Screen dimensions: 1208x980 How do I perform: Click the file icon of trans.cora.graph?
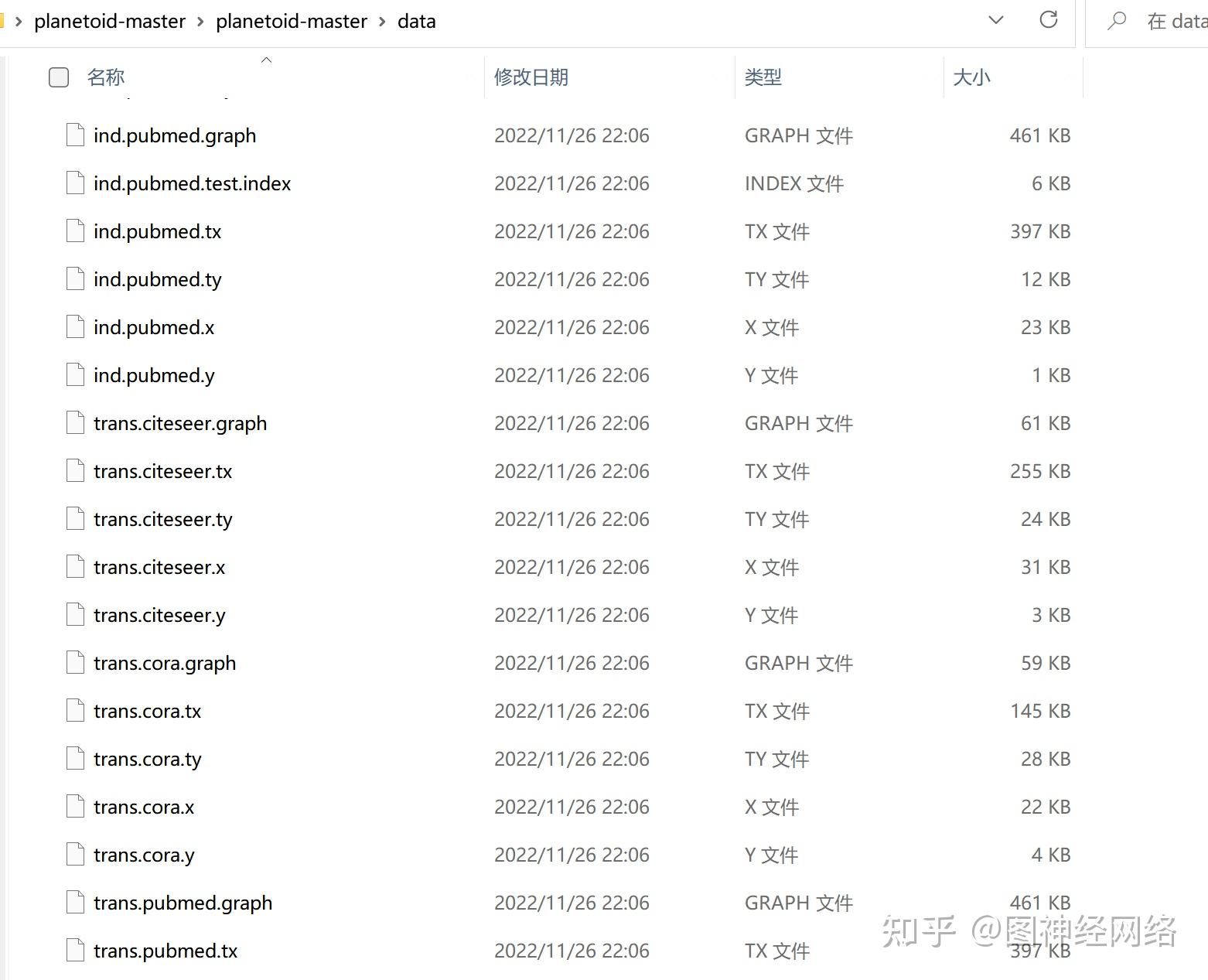click(x=75, y=663)
